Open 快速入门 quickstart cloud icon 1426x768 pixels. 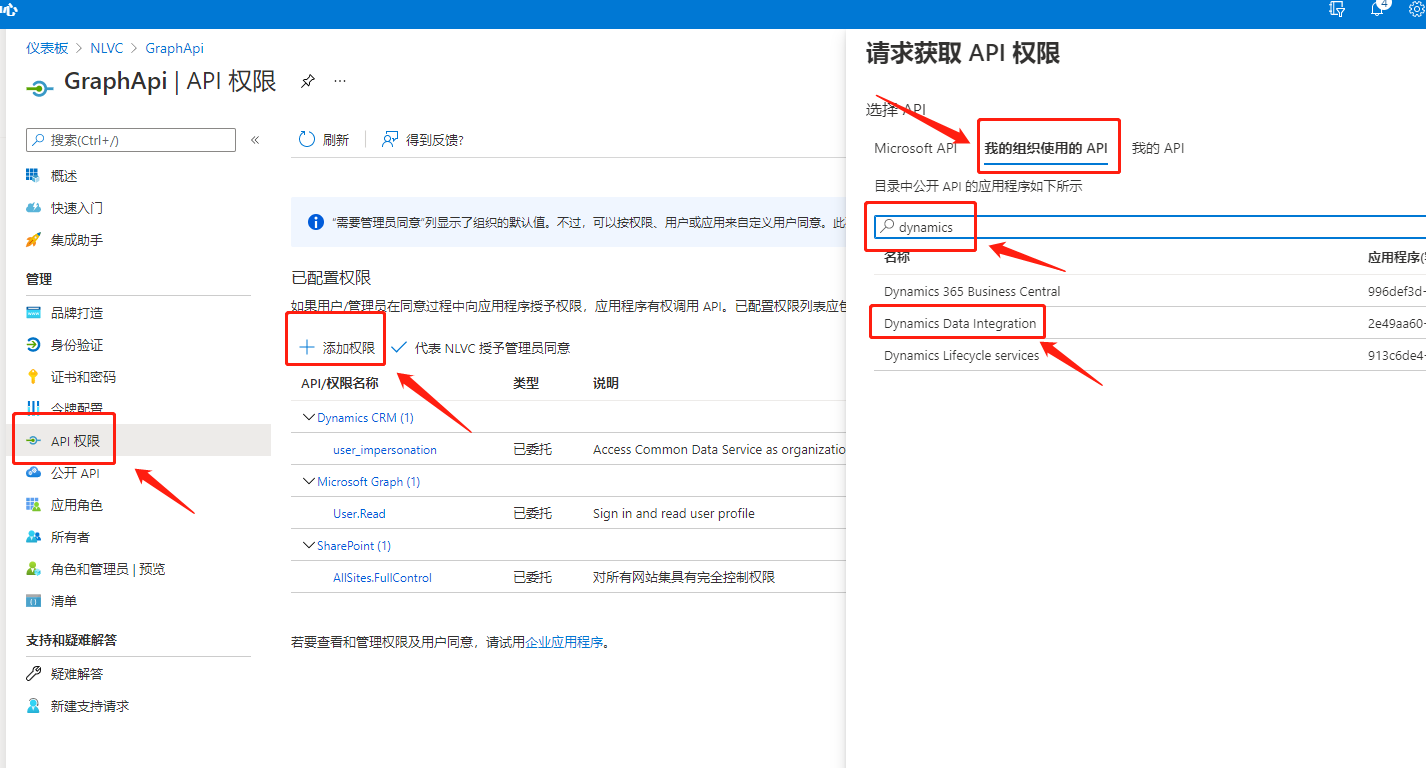click(33, 208)
